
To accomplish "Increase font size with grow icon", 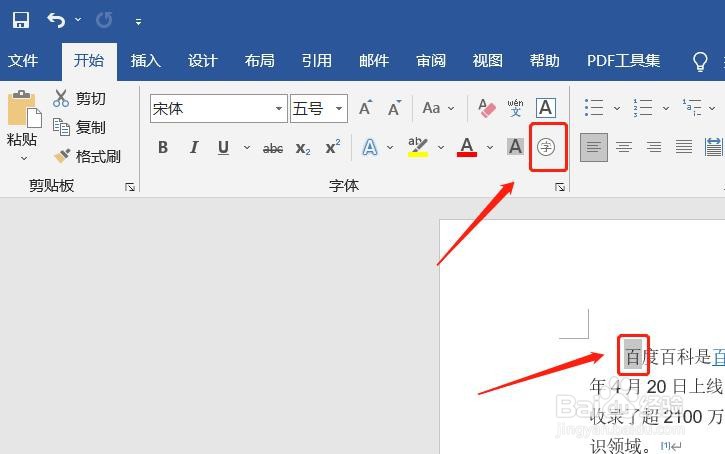I will coord(365,108).
